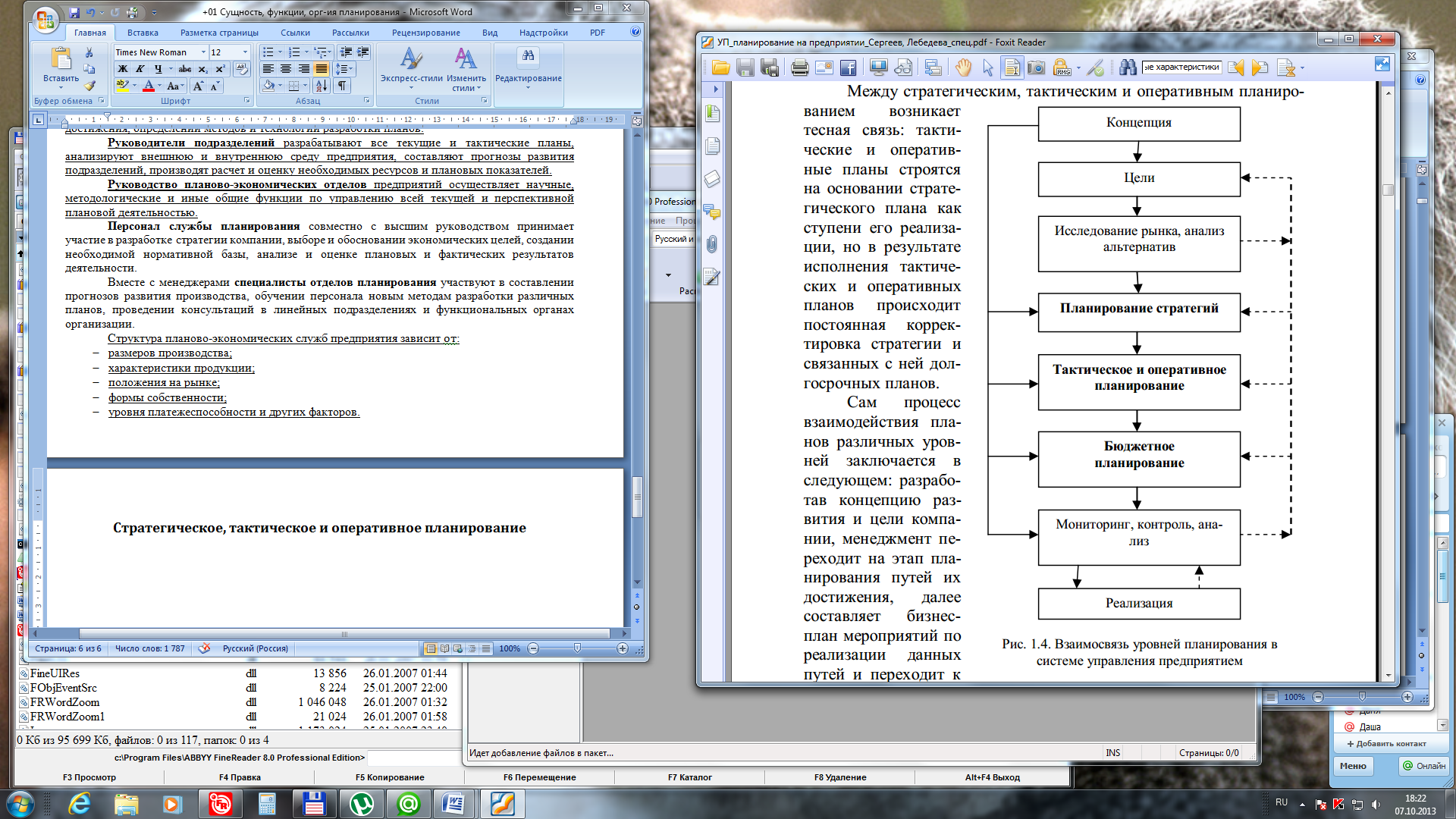This screenshot has width=1456, height=819.
Task: Toggle Italic (К) formatting in Word
Action: pyautogui.click(x=140, y=69)
